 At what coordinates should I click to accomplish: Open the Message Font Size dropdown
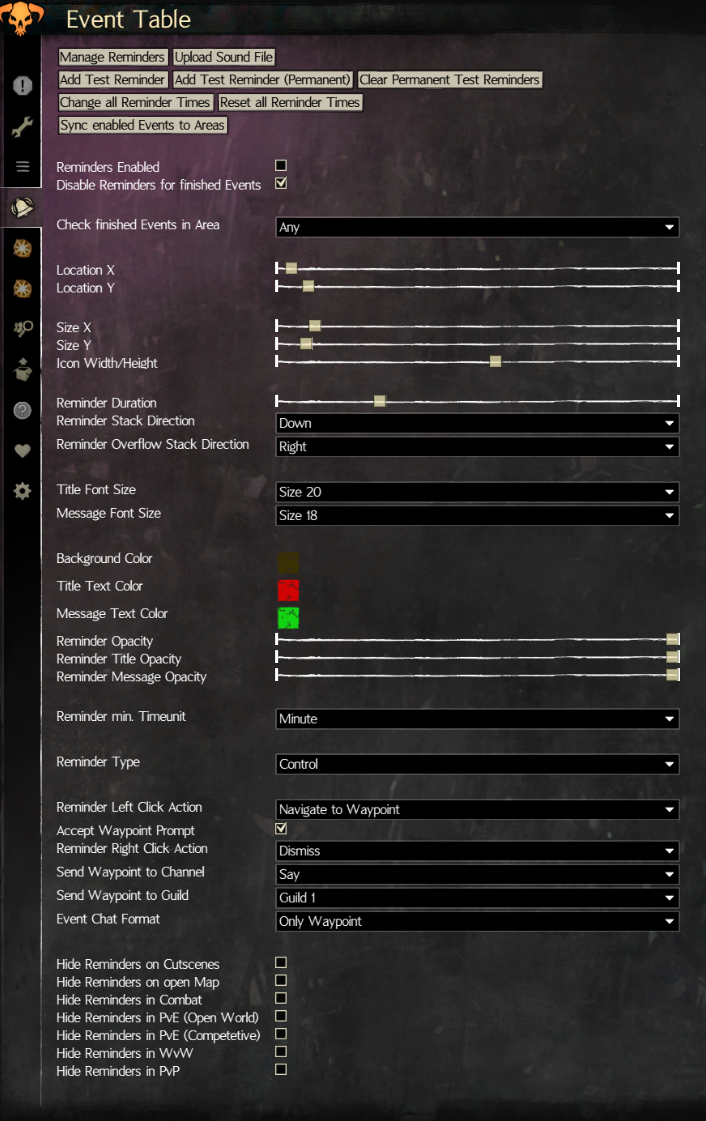click(x=477, y=515)
